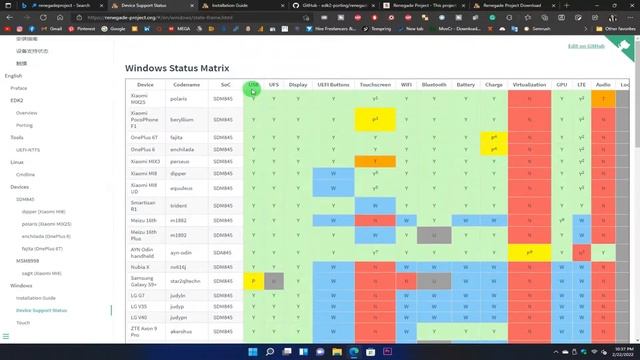Open the Facebook bookmark icon
The height and width of the screenshot is (360, 640).
pos(32,29)
